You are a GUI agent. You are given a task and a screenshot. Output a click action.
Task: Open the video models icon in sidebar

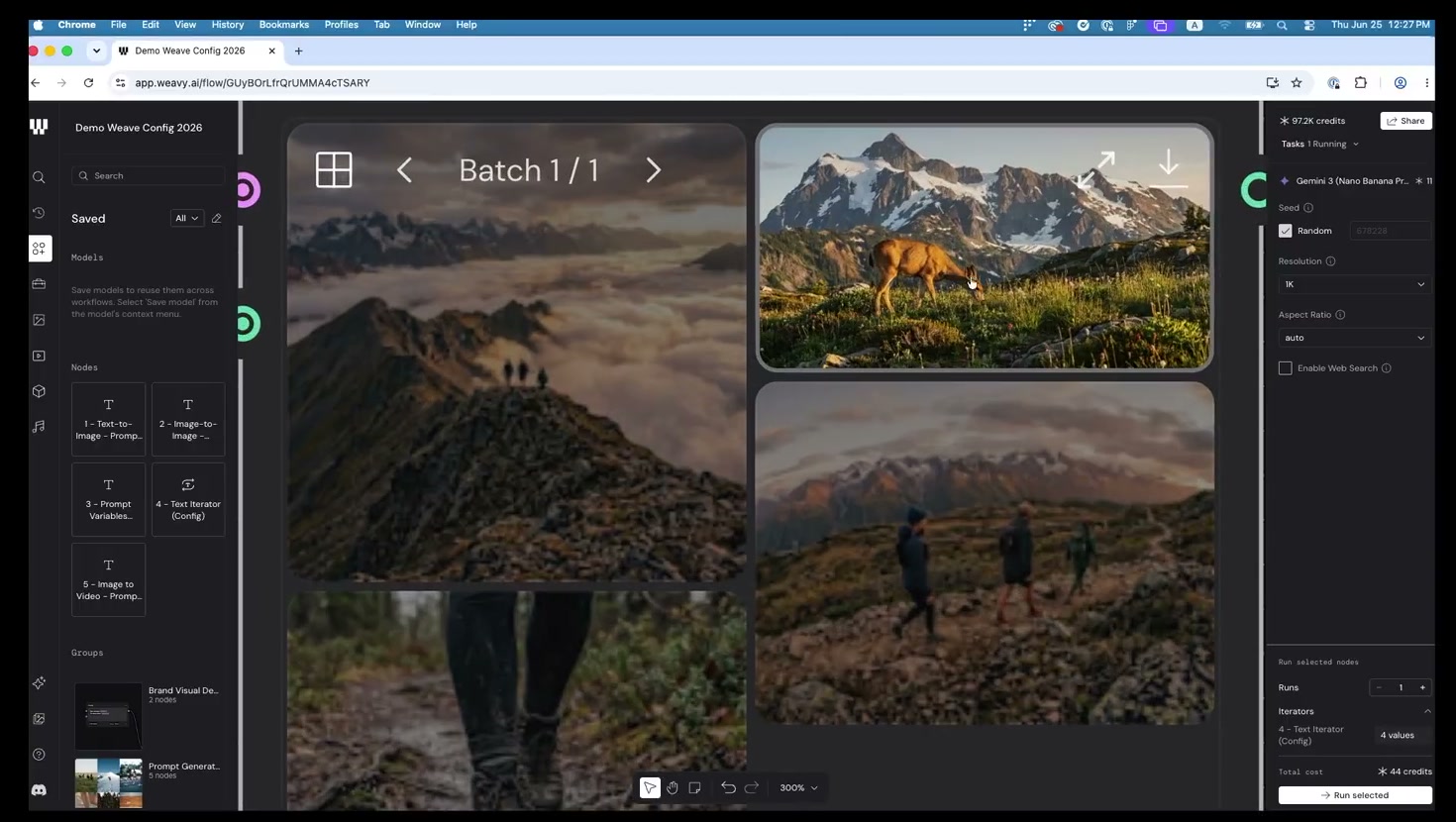39,356
